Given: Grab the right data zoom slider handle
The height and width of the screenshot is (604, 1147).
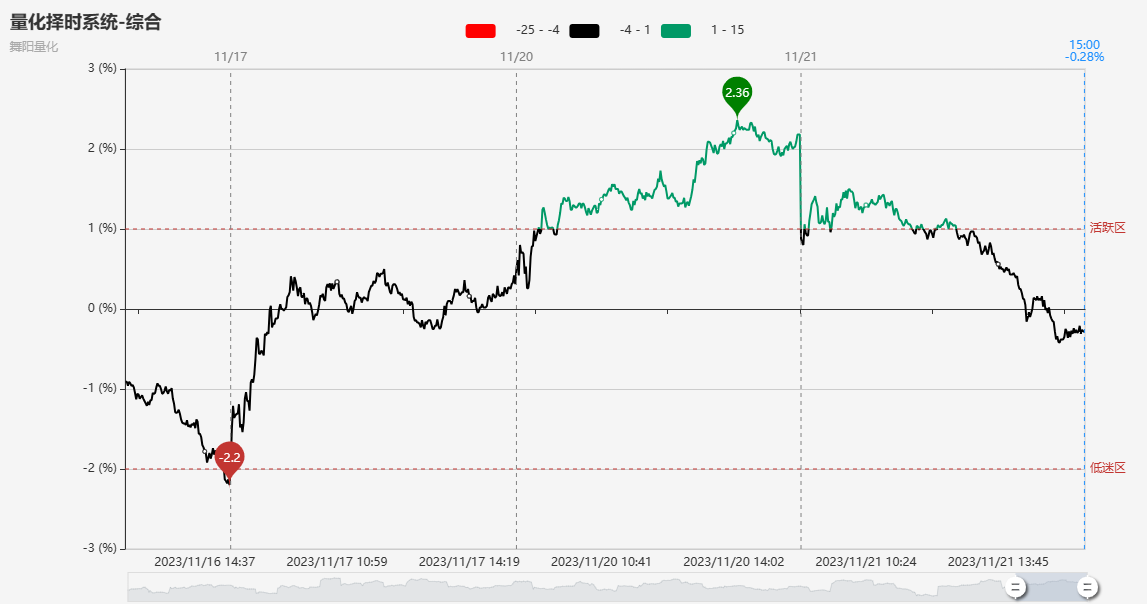Looking at the screenshot, I should pyautogui.click(x=1087, y=587).
